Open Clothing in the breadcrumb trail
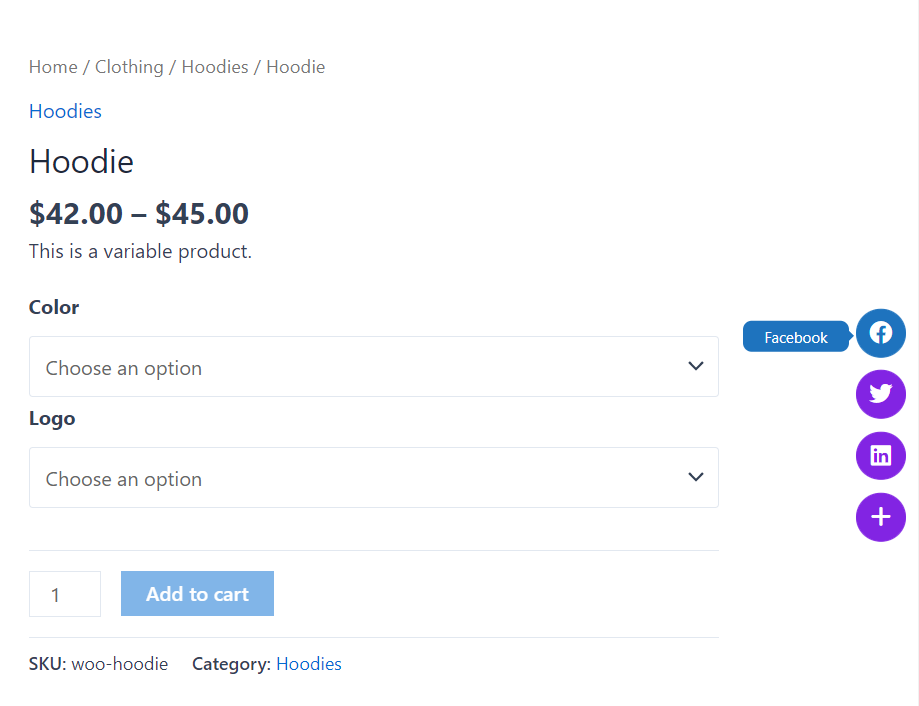This screenshot has height=706, width=919. pyautogui.click(x=129, y=67)
